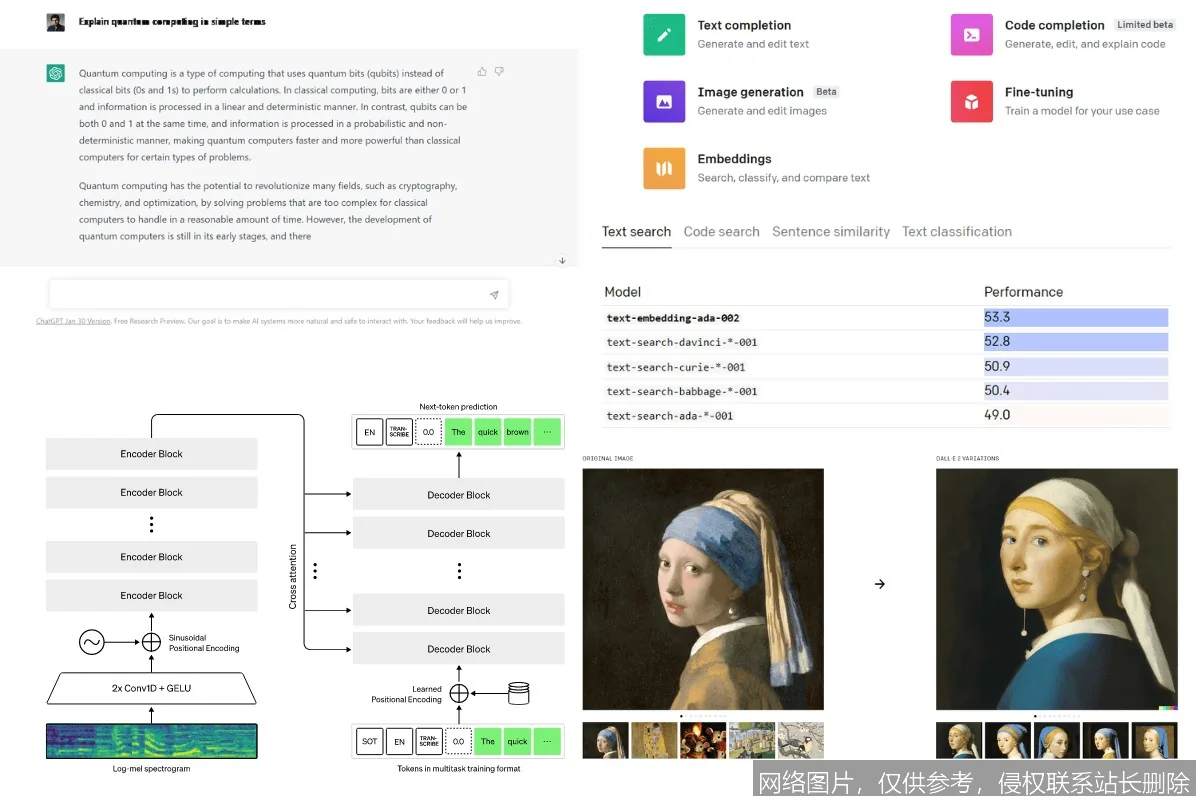Image resolution: width=1200 pixels, height=800 pixels.
Task: Click 'Generate and edit text' description
Action: [754, 45]
